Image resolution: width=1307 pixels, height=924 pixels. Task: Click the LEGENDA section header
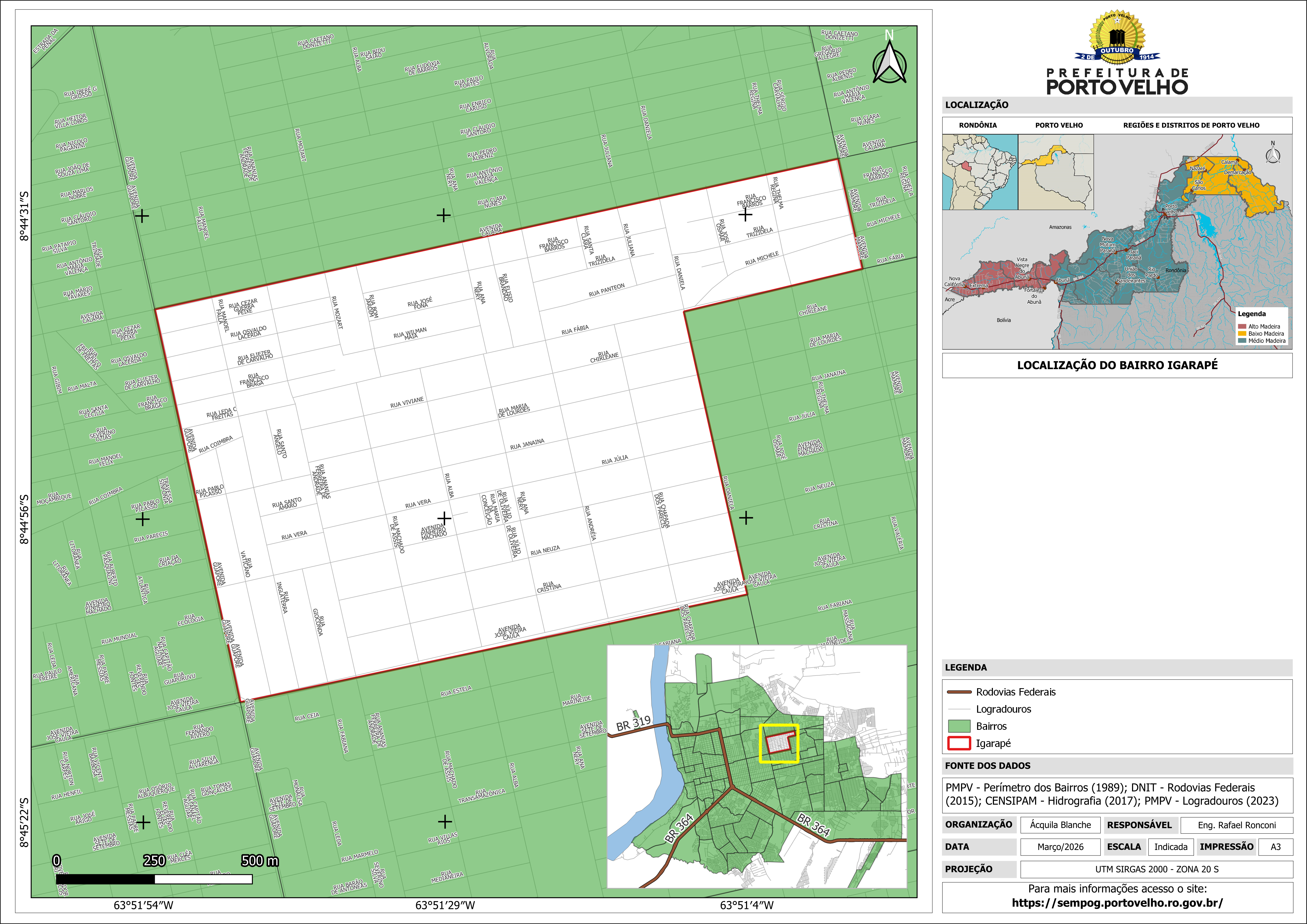[966, 667]
